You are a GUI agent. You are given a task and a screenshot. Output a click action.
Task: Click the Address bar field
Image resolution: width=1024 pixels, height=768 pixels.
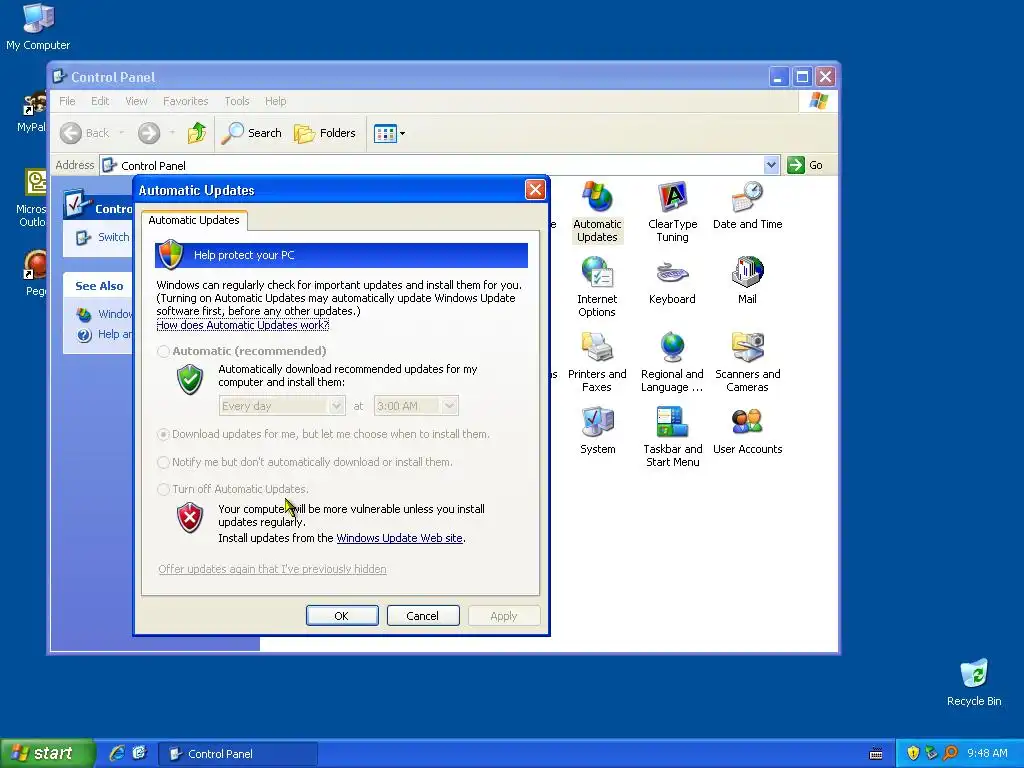[x=432, y=165]
